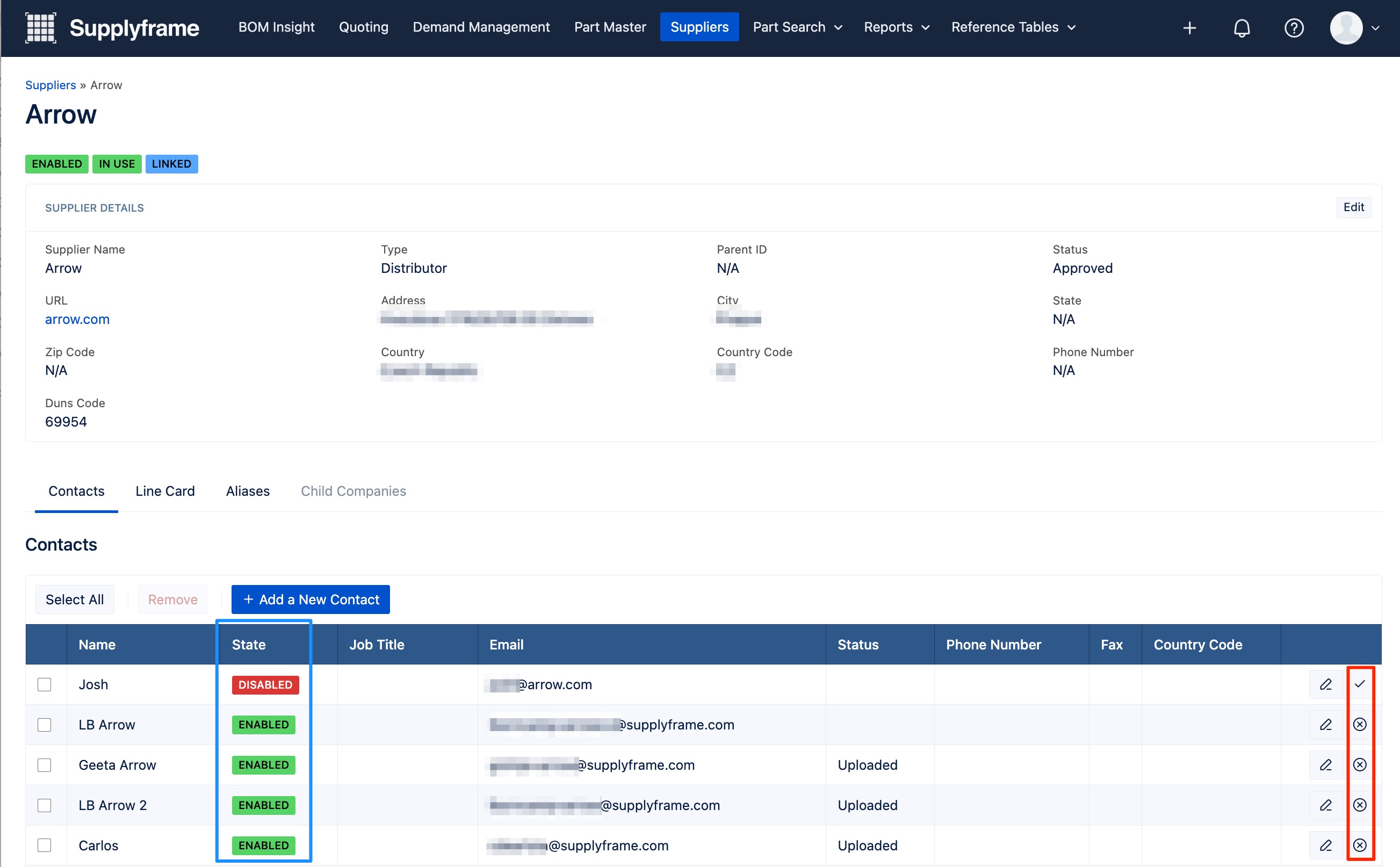Viewport: 1400px width, 867px height.
Task: Edit the LB Arrow contact row
Action: (x=1325, y=724)
